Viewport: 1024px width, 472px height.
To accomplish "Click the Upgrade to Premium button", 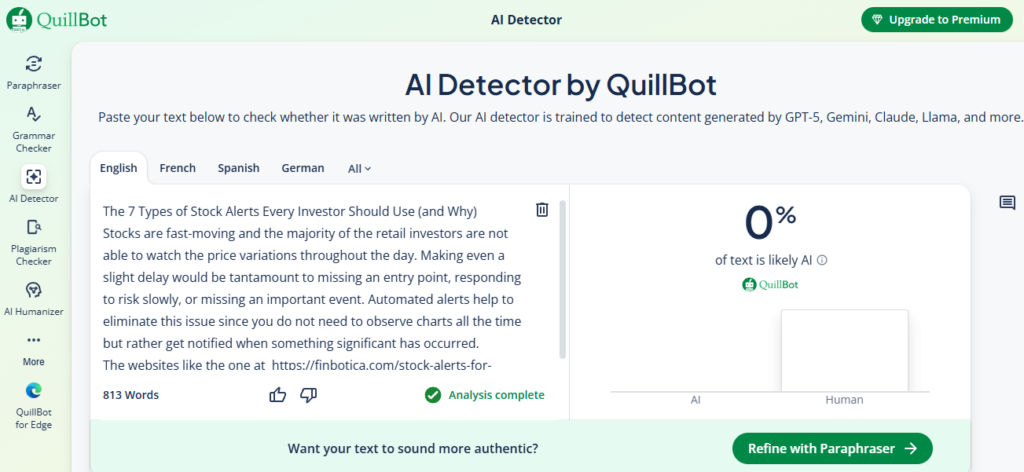I will (x=936, y=19).
